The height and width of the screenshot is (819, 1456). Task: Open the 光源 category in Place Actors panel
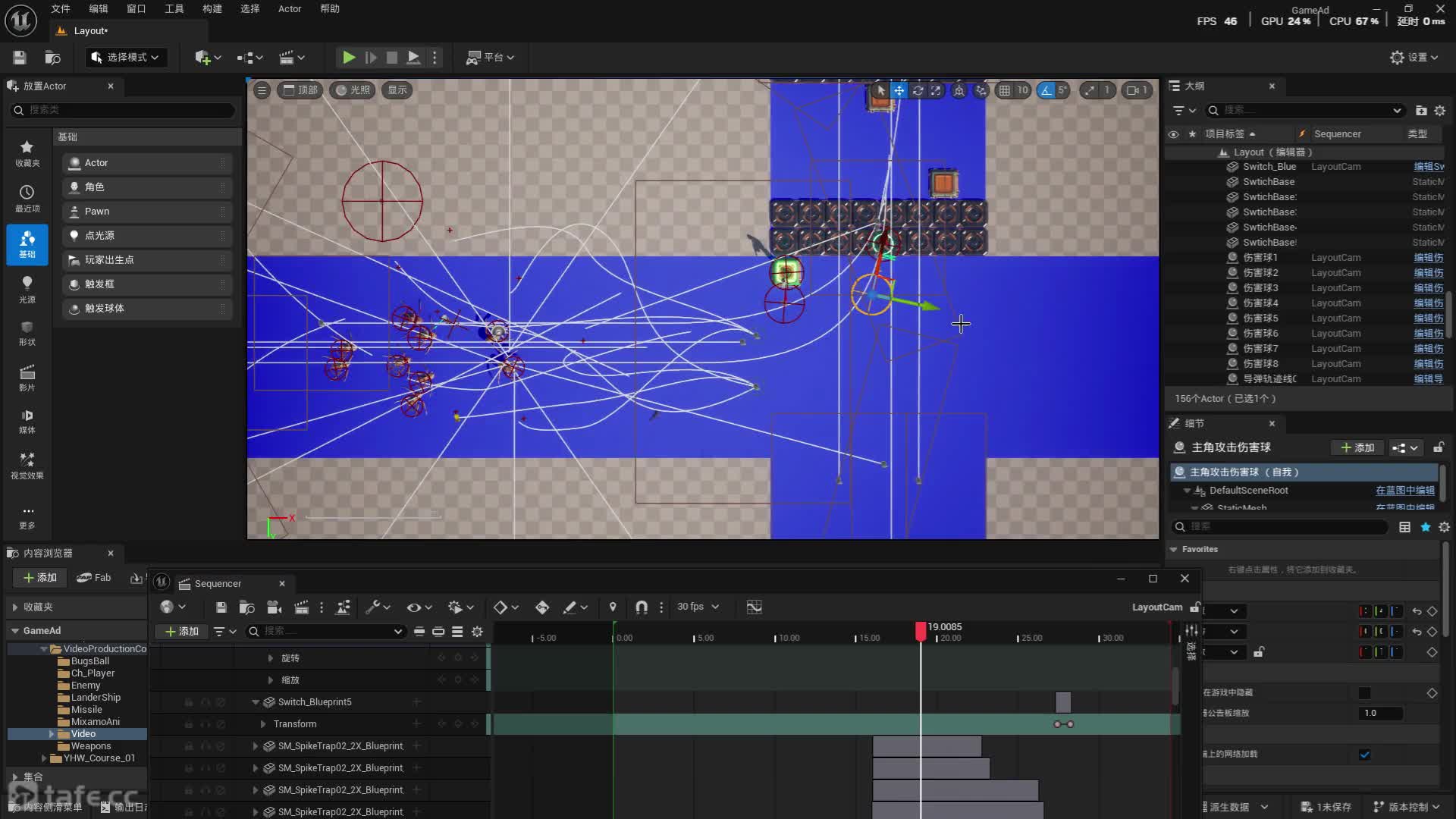[x=27, y=289]
